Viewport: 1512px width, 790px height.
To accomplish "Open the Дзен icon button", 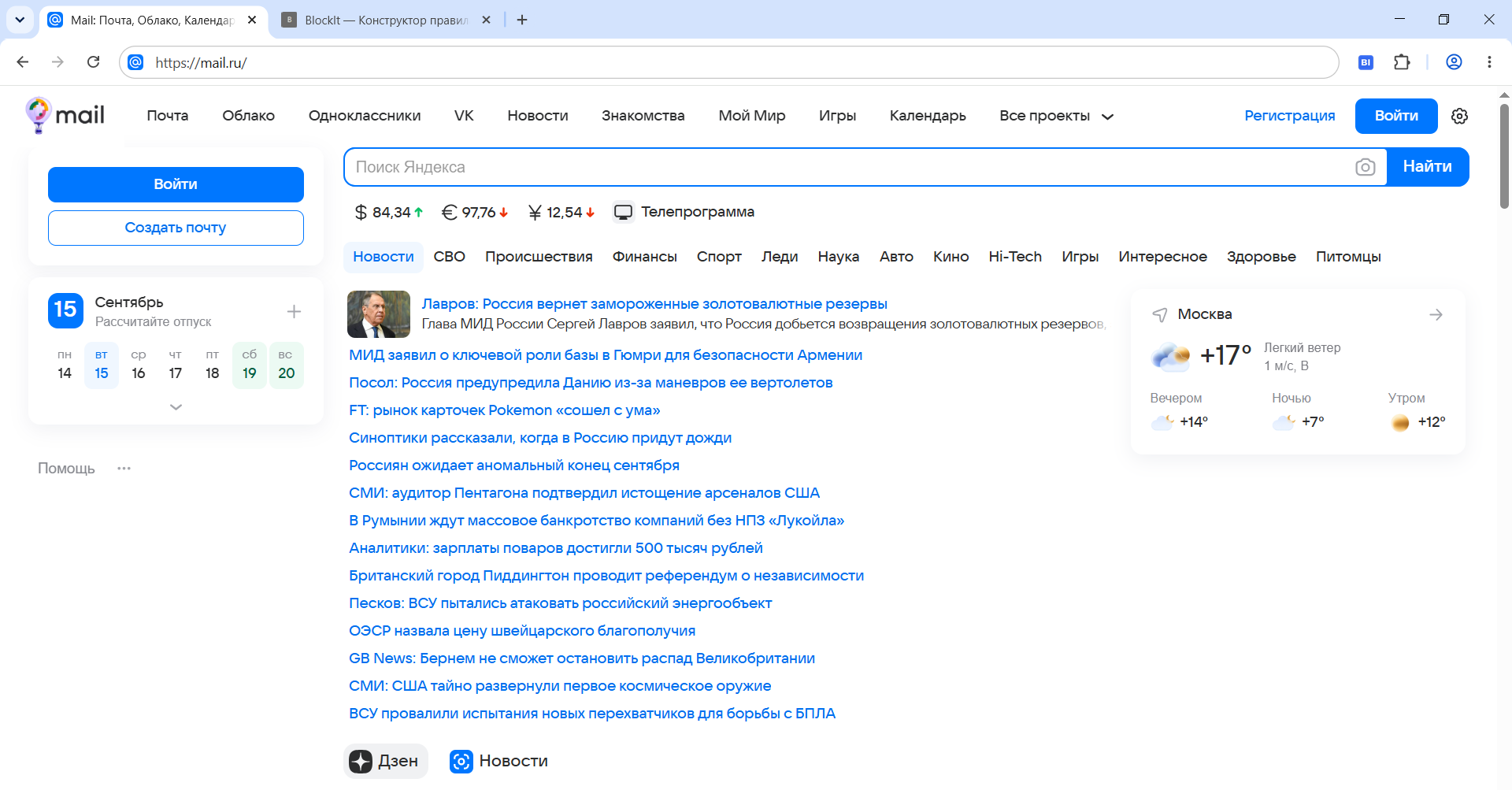I will (x=386, y=761).
